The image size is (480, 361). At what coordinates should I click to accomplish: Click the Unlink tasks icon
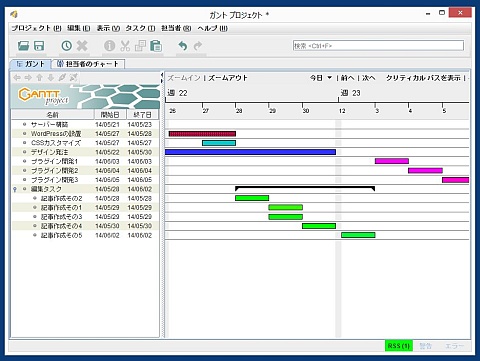pos(73,78)
